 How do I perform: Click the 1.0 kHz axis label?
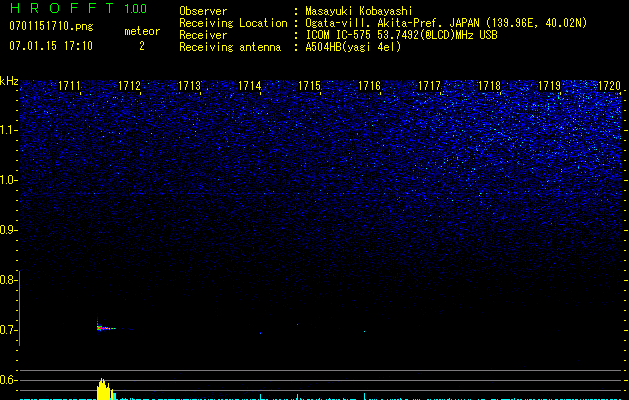(x=9, y=180)
